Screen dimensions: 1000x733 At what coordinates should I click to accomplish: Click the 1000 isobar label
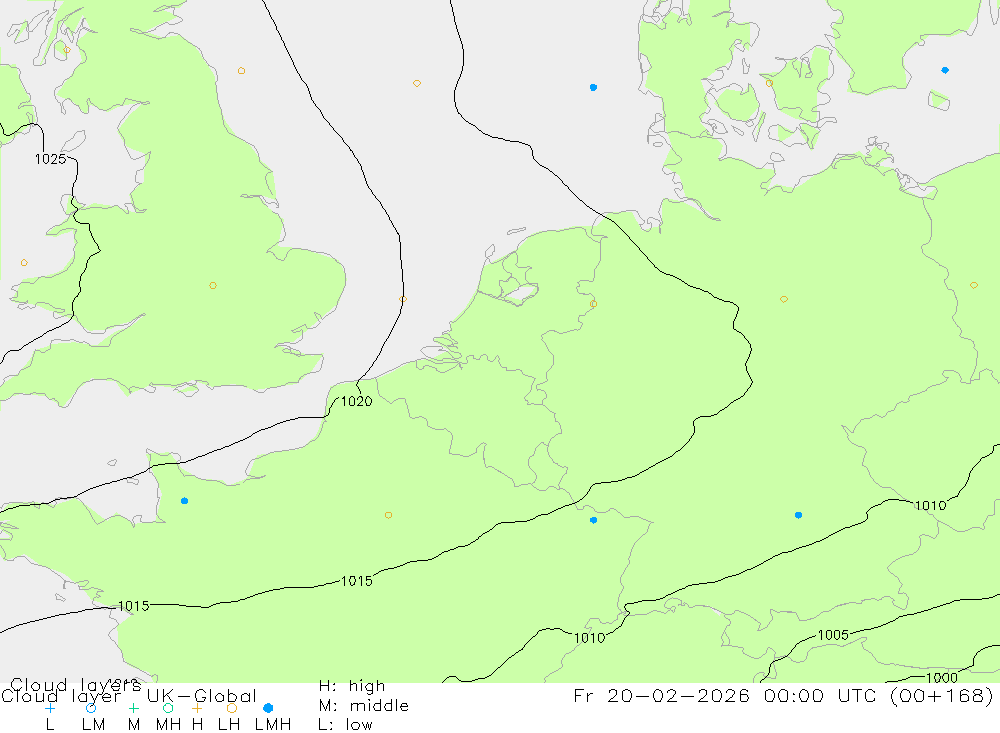pyautogui.click(x=941, y=677)
